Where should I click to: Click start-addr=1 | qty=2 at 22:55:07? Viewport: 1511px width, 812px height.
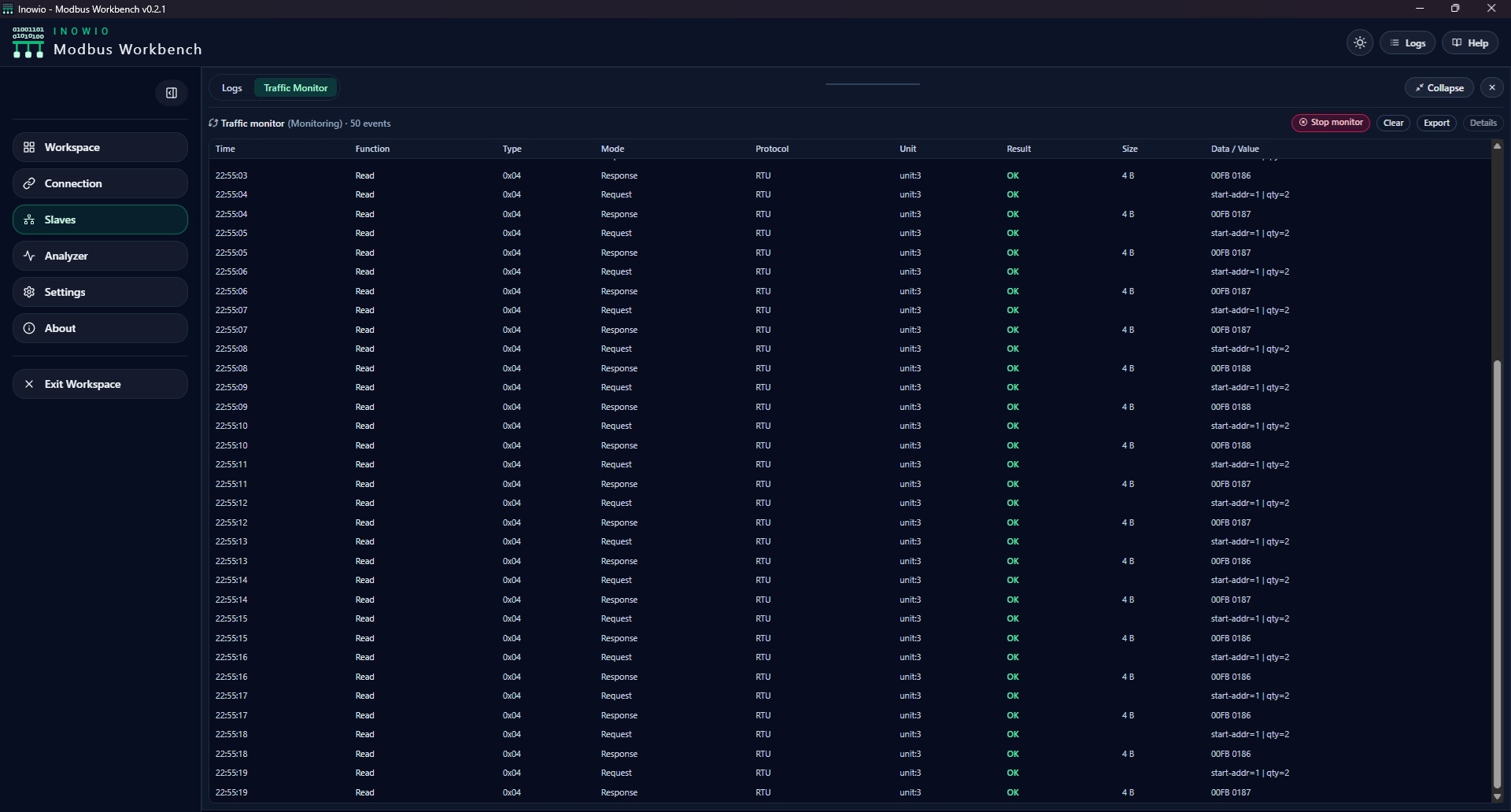point(1250,310)
